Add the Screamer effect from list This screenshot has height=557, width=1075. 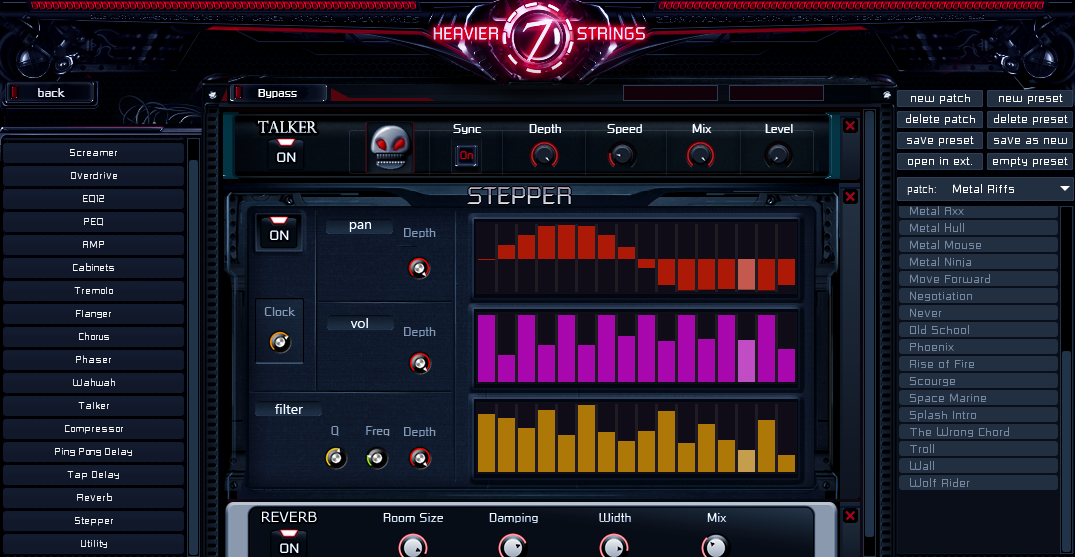(94, 153)
